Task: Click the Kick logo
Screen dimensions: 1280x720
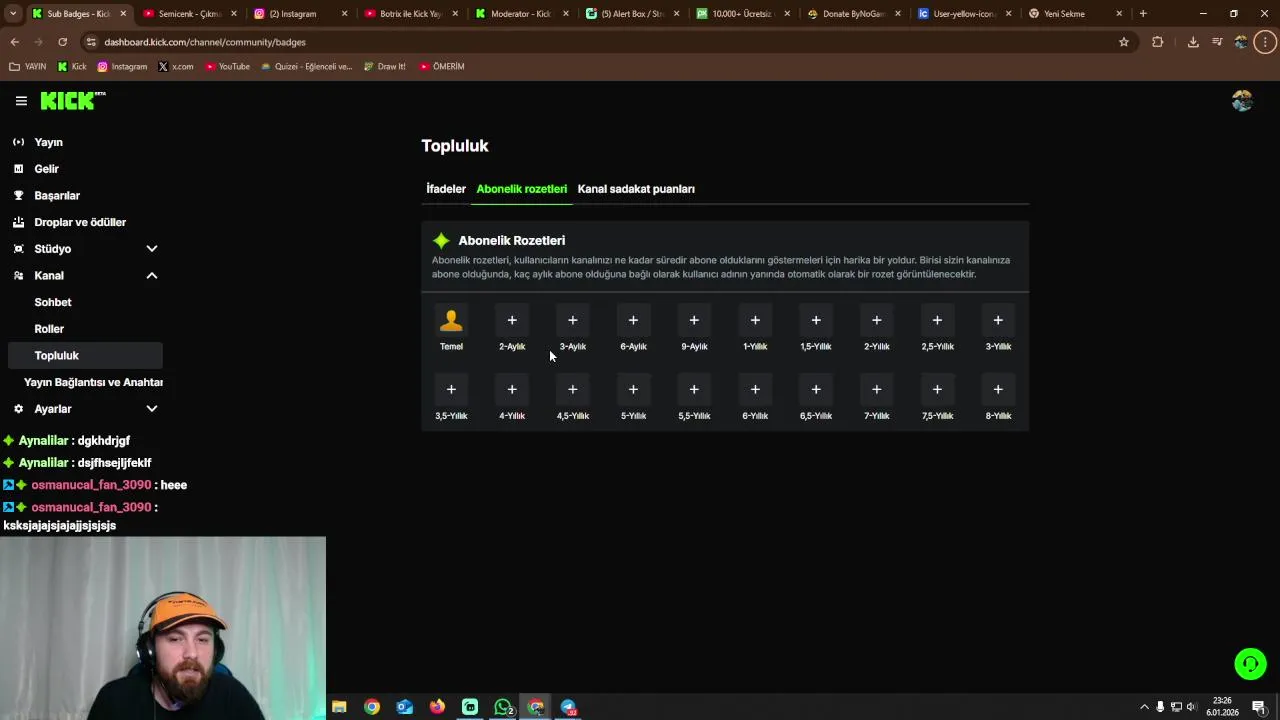Action: 72,101
